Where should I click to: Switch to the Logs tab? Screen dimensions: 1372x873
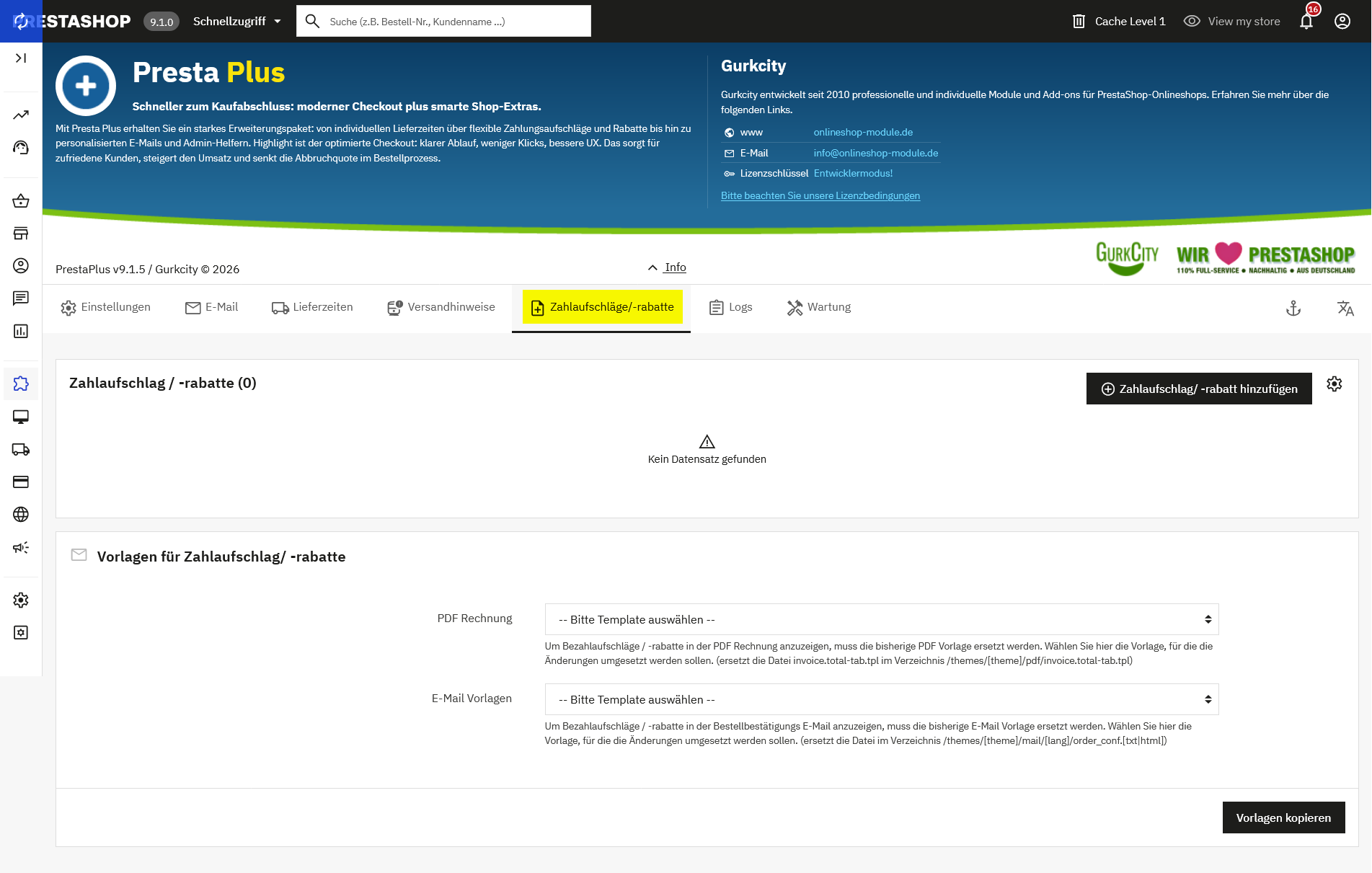731,308
